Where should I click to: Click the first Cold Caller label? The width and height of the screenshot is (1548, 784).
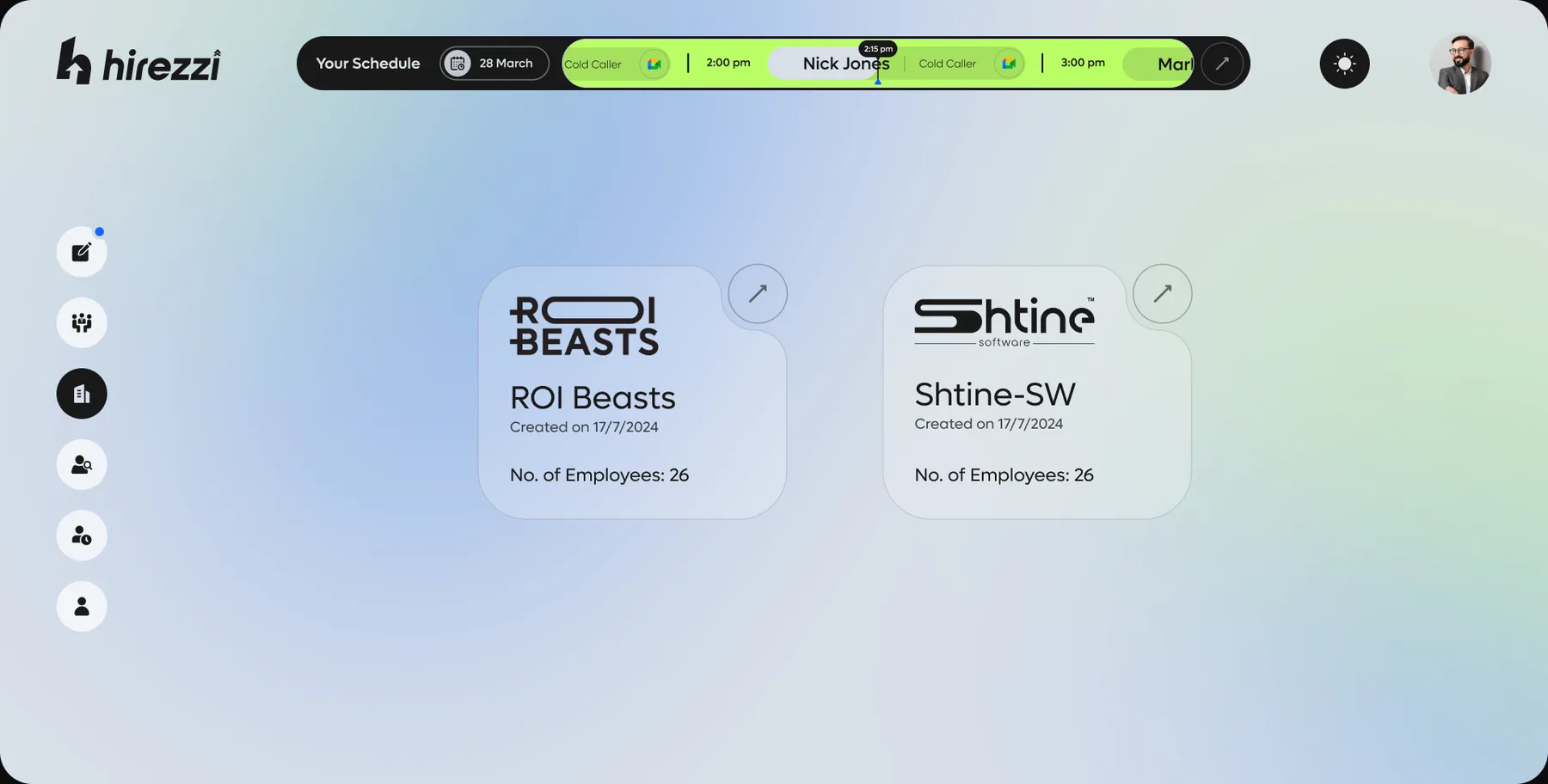coord(593,64)
